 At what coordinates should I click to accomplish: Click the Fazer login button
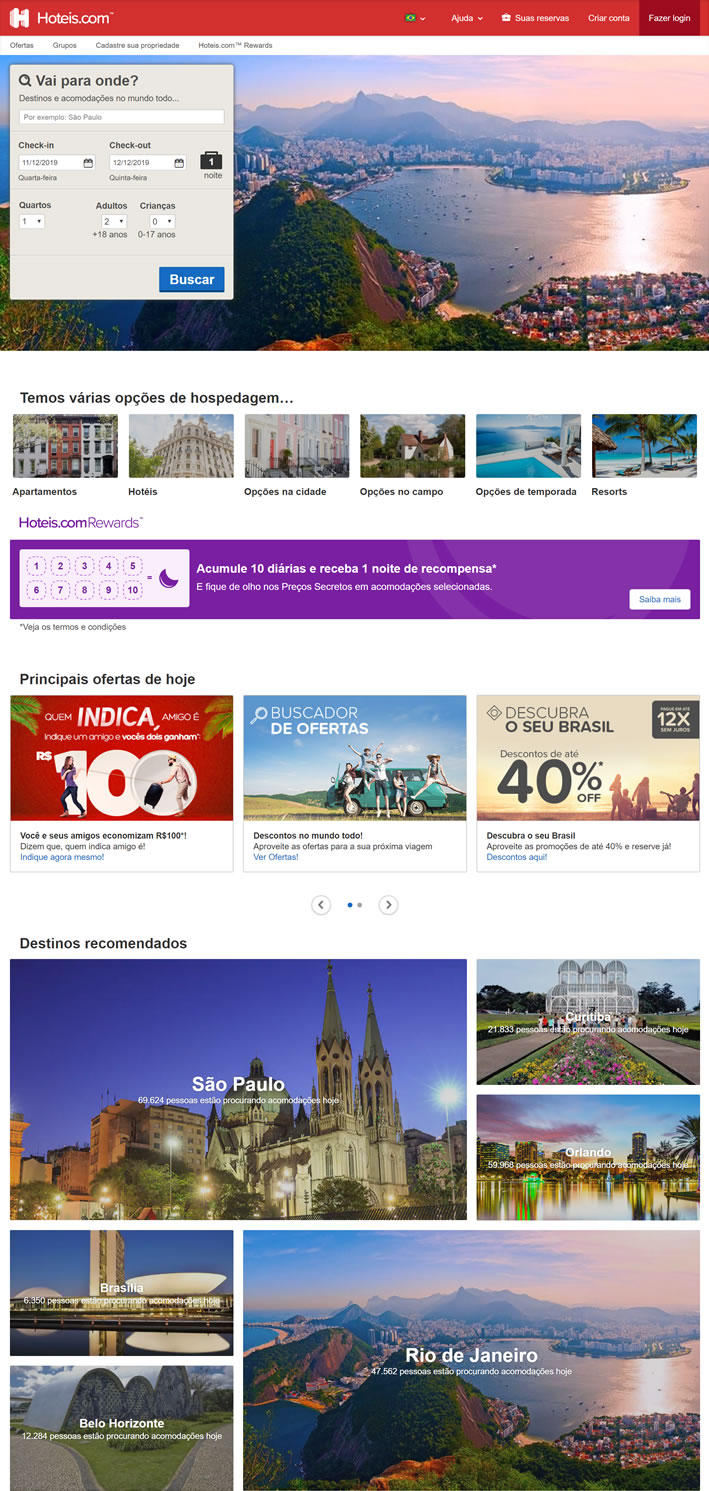coord(670,18)
